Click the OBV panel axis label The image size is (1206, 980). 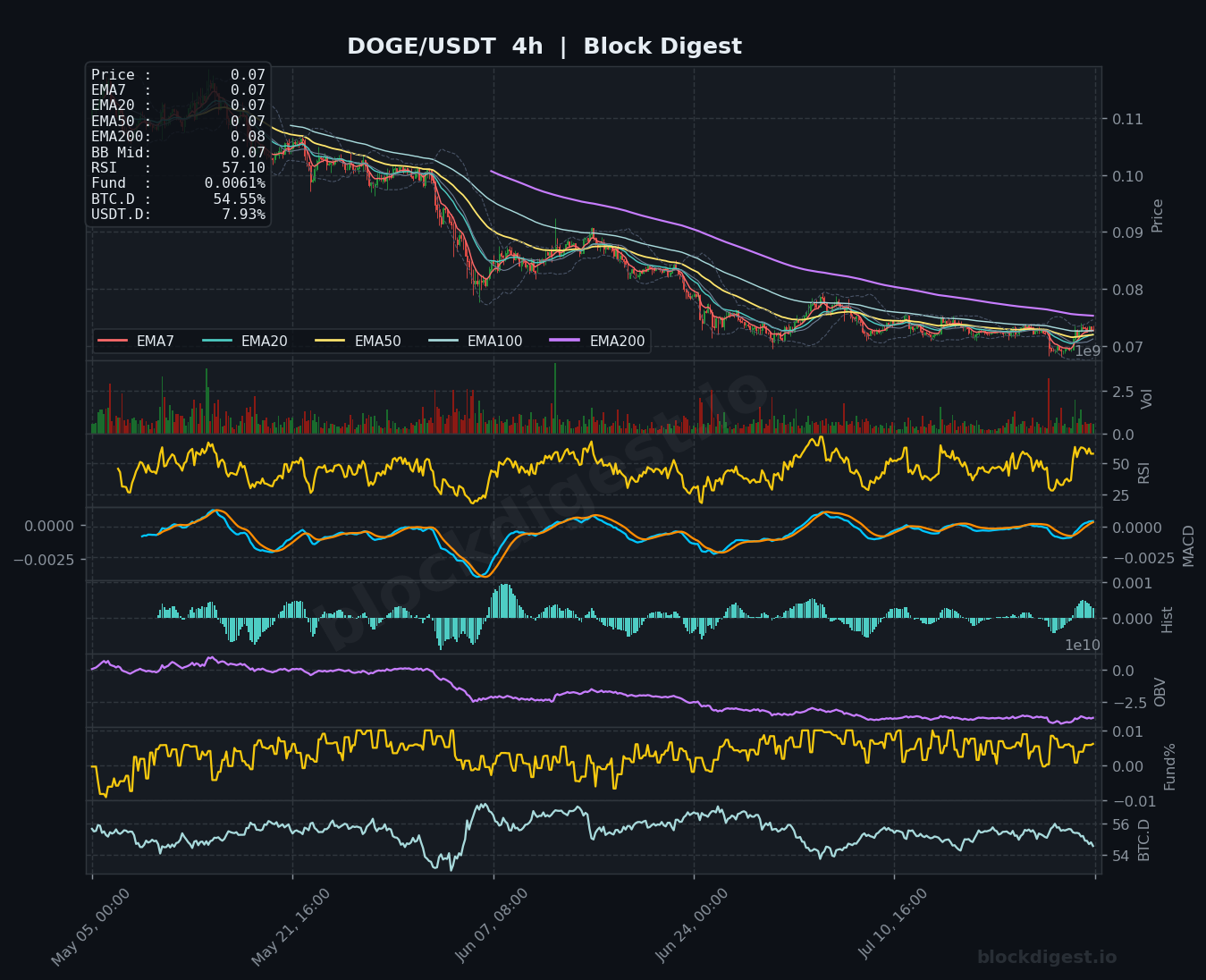click(x=1160, y=692)
